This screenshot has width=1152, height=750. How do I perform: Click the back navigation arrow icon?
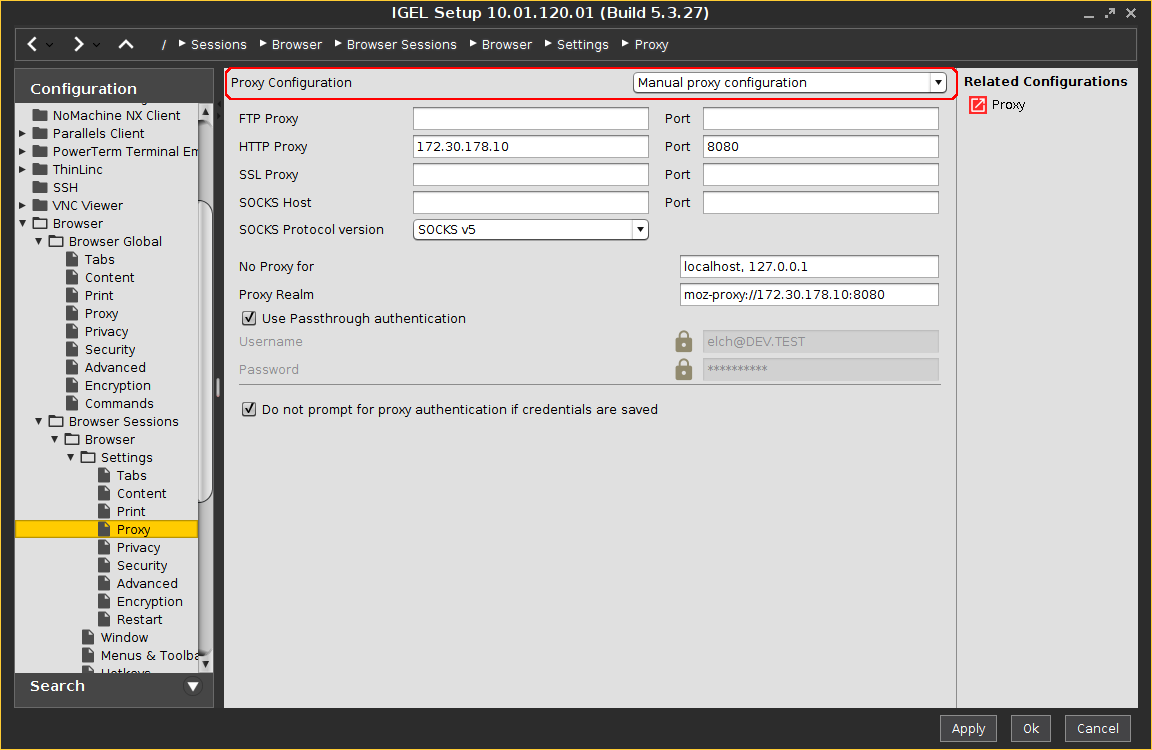[33, 44]
